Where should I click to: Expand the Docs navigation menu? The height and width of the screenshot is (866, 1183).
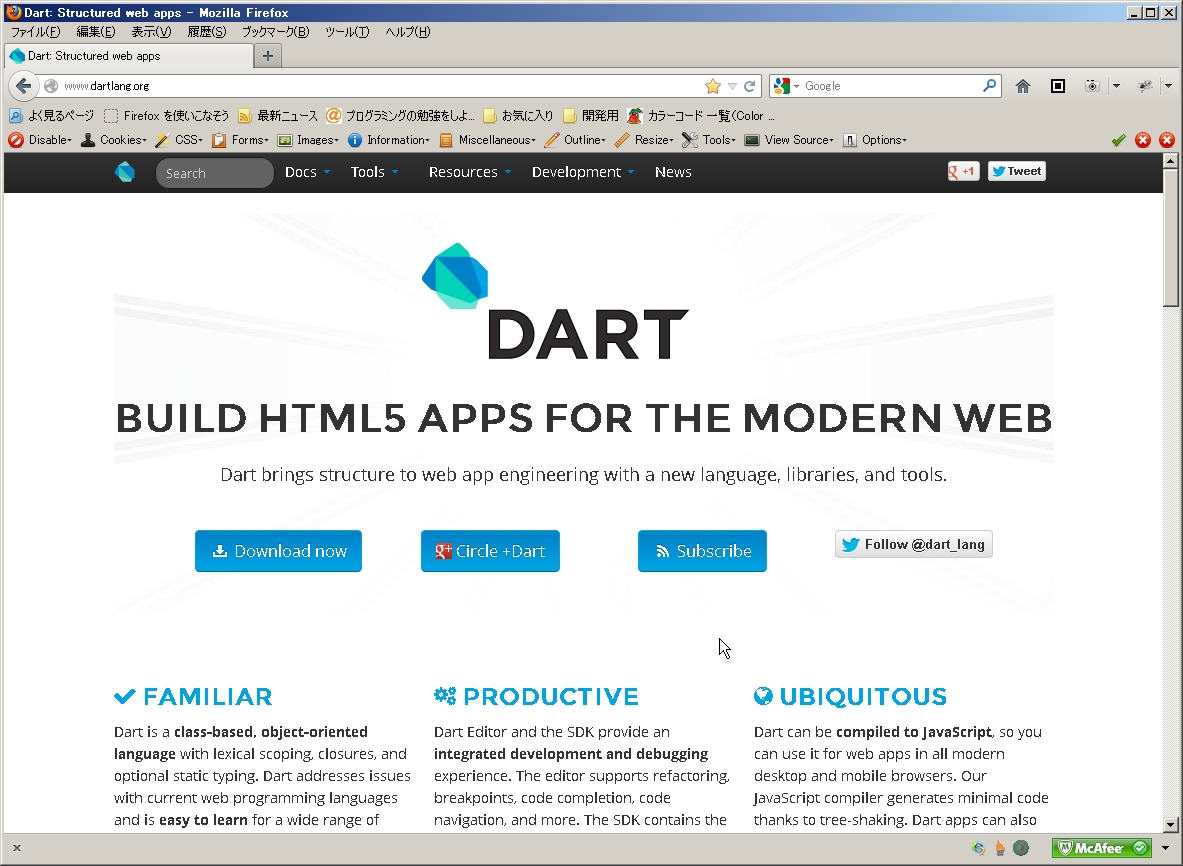pyautogui.click(x=307, y=172)
